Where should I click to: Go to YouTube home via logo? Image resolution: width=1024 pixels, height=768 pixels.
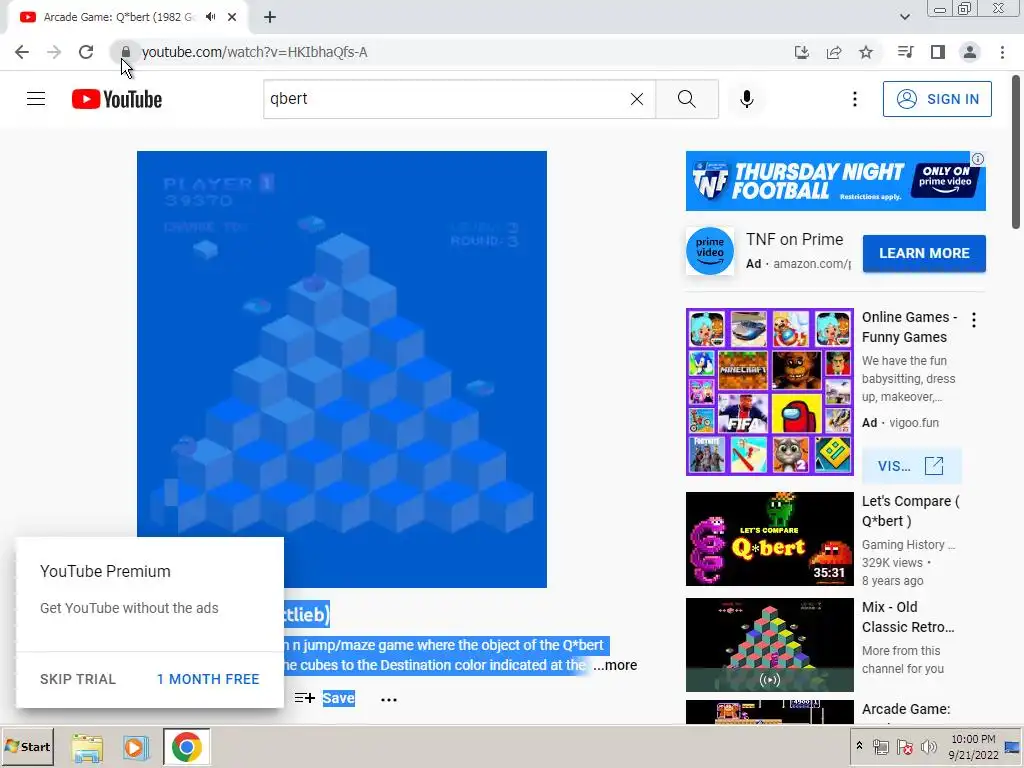117,99
